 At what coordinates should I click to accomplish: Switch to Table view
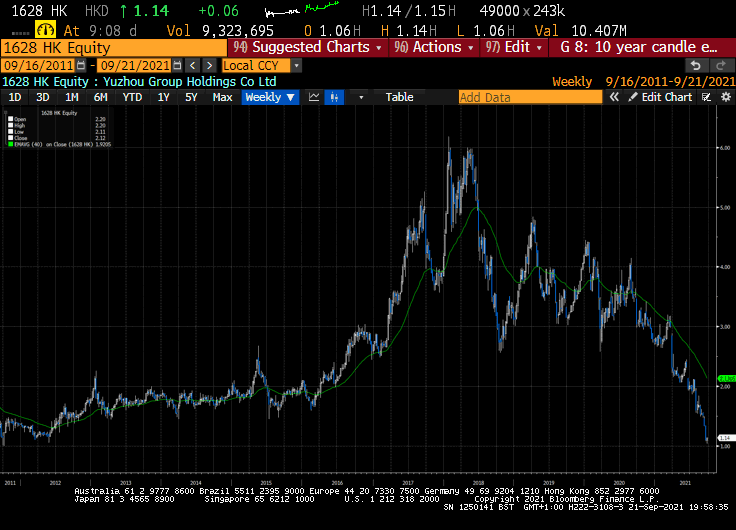coord(399,97)
